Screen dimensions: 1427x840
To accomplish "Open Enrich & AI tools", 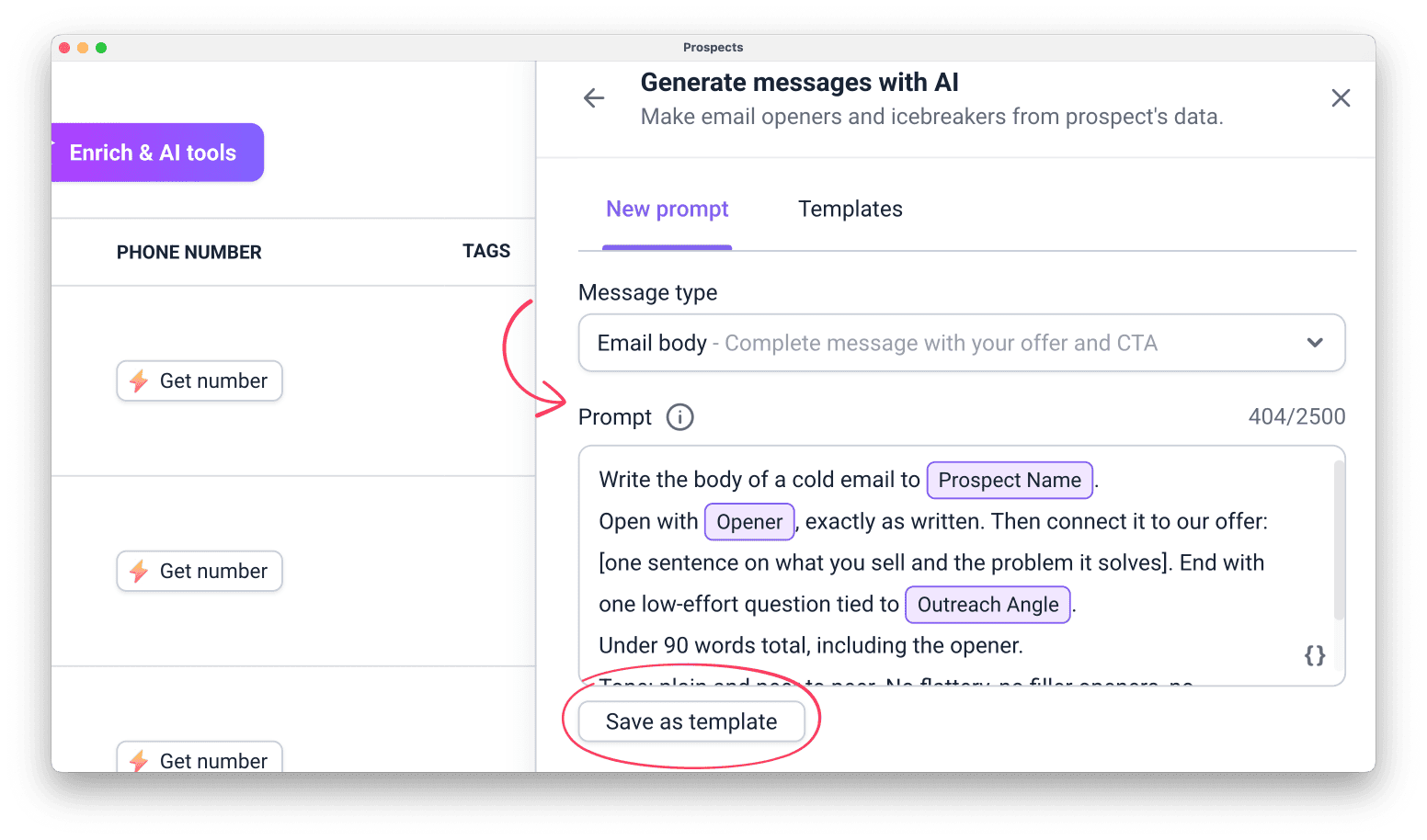I will pyautogui.click(x=158, y=153).
